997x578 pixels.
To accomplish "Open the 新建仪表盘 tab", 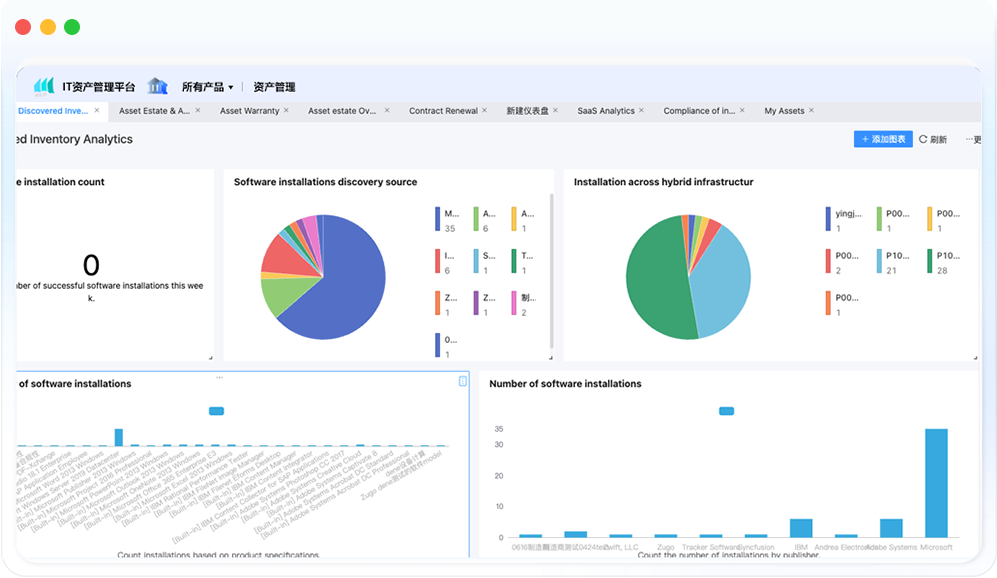I will [x=527, y=111].
